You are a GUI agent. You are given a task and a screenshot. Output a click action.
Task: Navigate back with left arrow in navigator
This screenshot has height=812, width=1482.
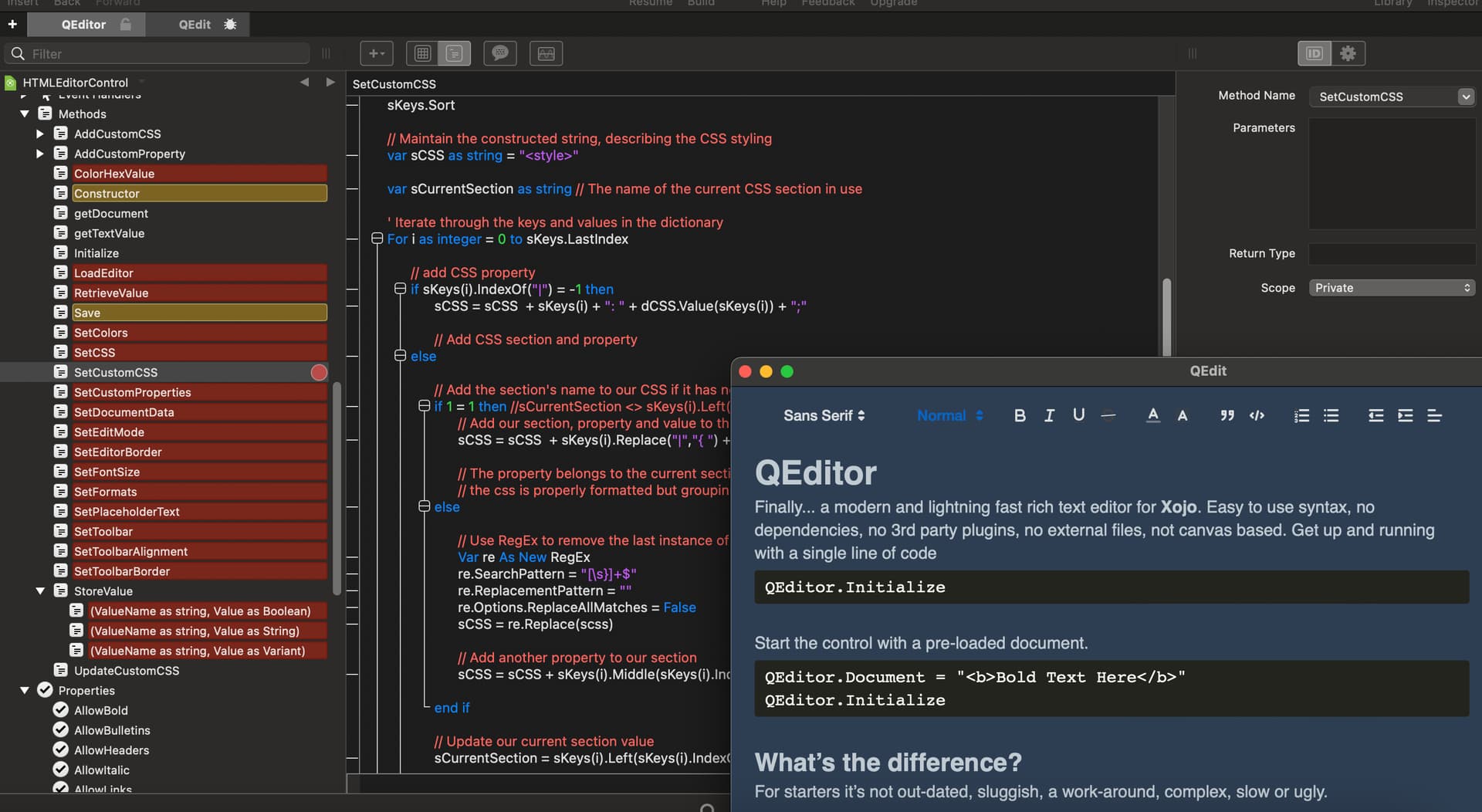click(x=305, y=82)
